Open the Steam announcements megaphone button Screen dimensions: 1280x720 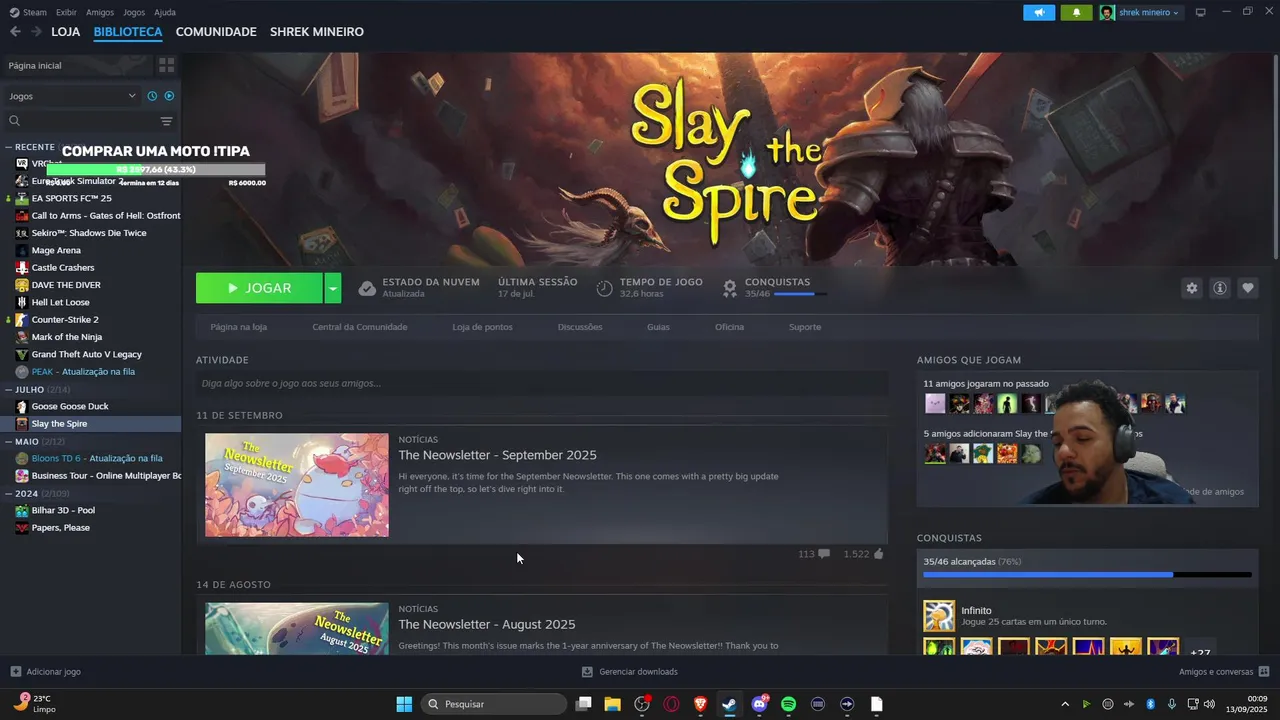[1039, 12]
